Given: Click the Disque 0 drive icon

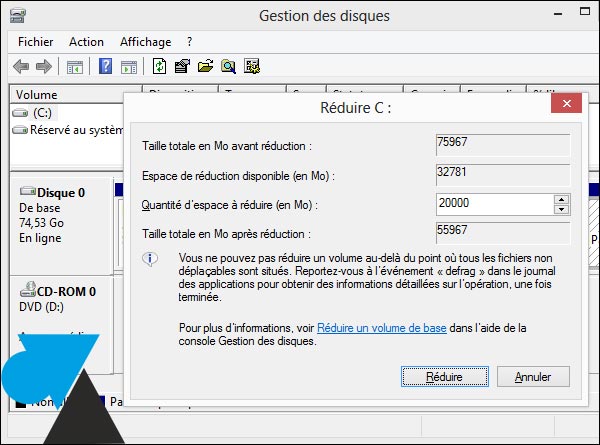Looking at the screenshot, I should 28,191.
